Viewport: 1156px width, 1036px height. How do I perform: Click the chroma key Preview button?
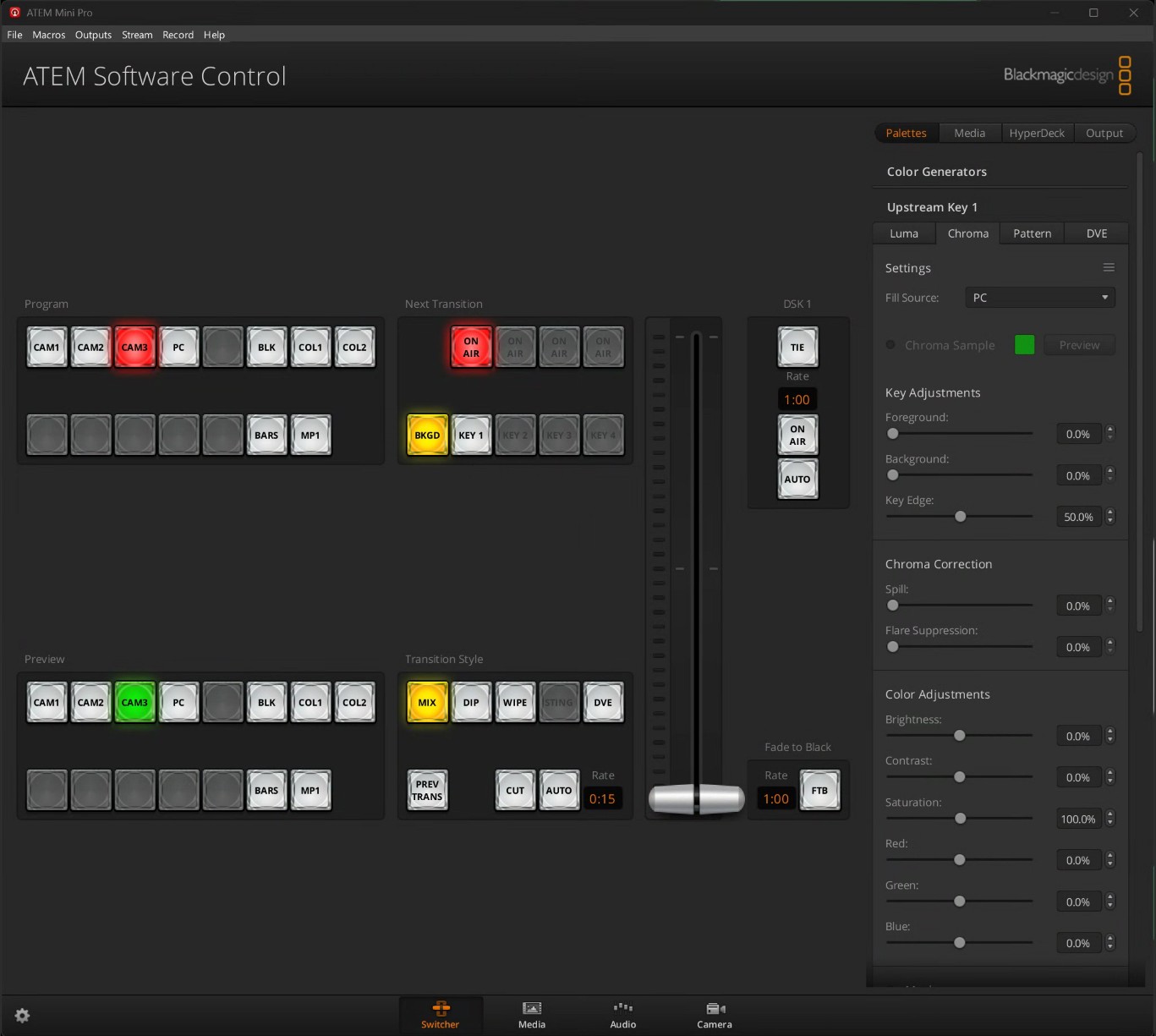click(x=1079, y=345)
